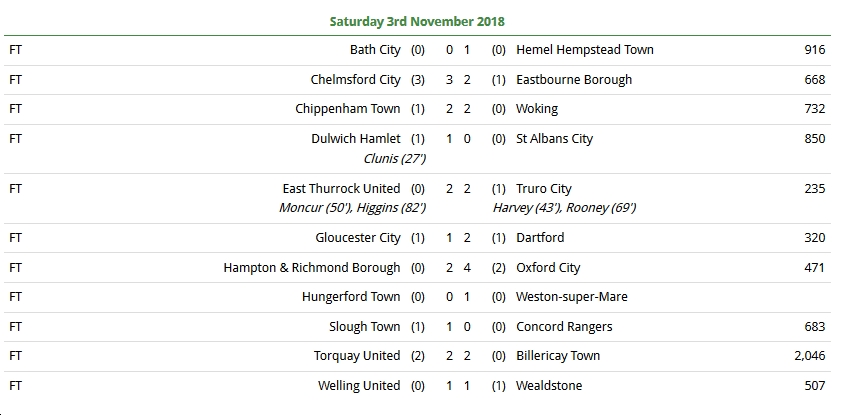Viewport: 863px width, 415px height.
Task: Open the Bath City team link
Action: 375,50
